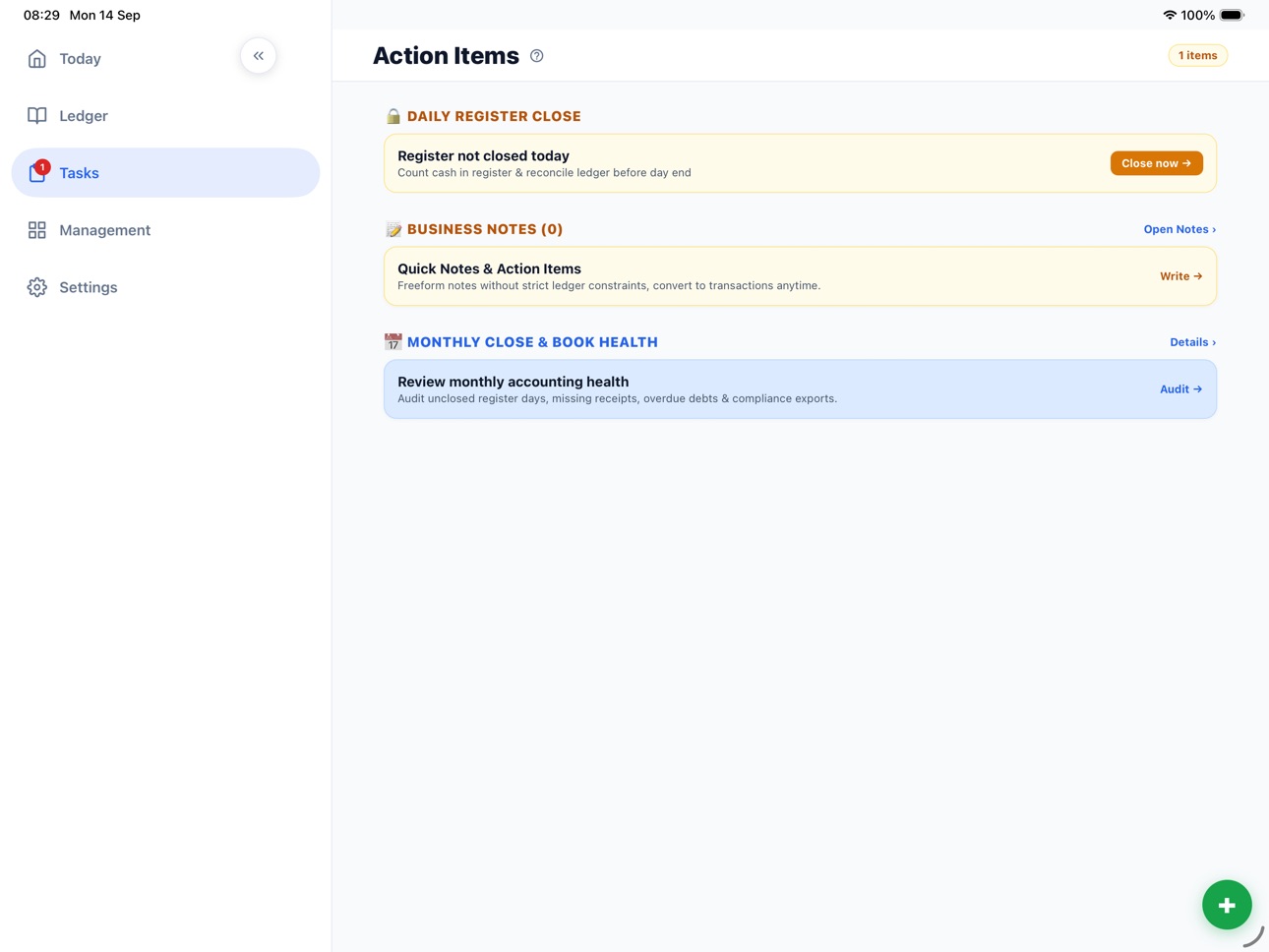Screen dimensions: 1269x952
Task: Click the Write link in Quick Notes
Action: tap(1180, 276)
